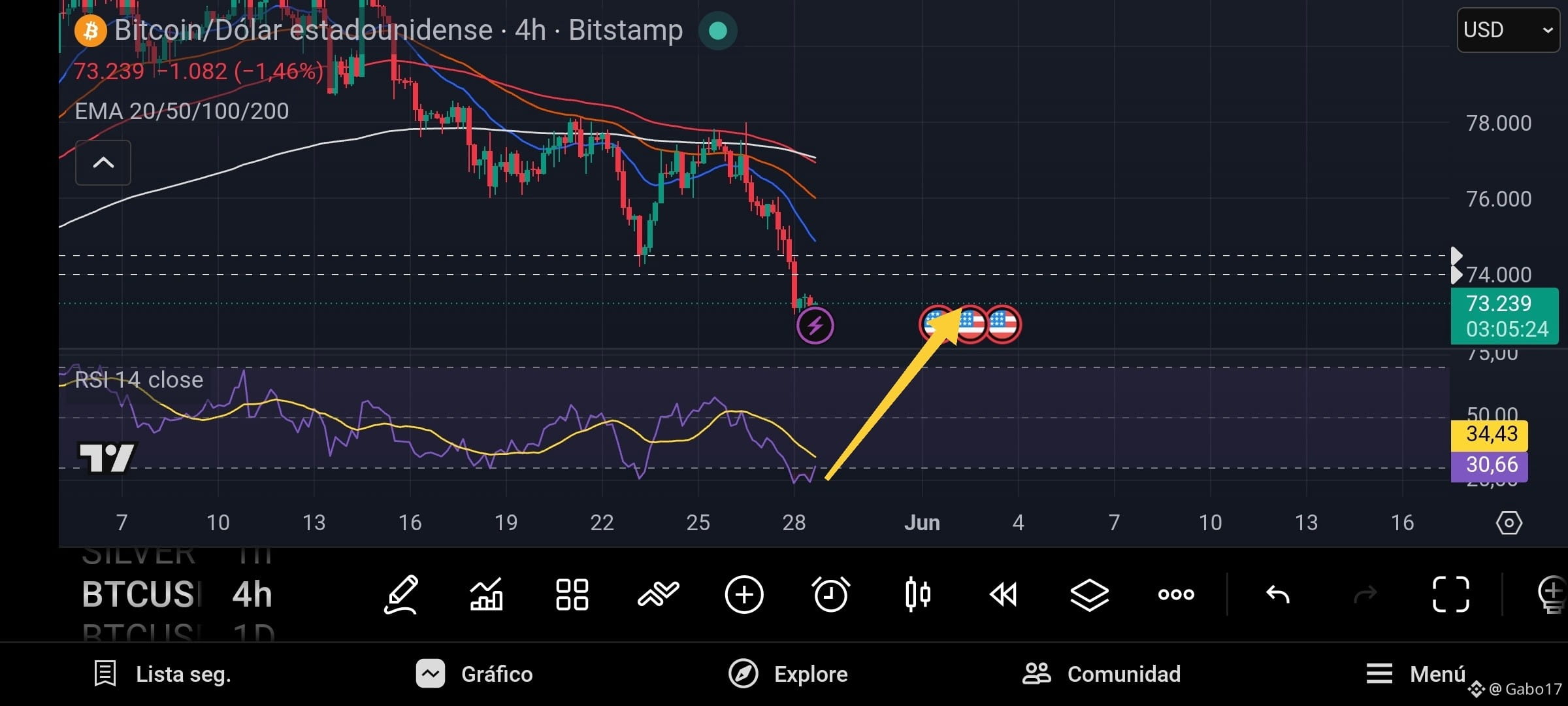
Task: Open the chart type line icon
Action: click(x=658, y=594)
